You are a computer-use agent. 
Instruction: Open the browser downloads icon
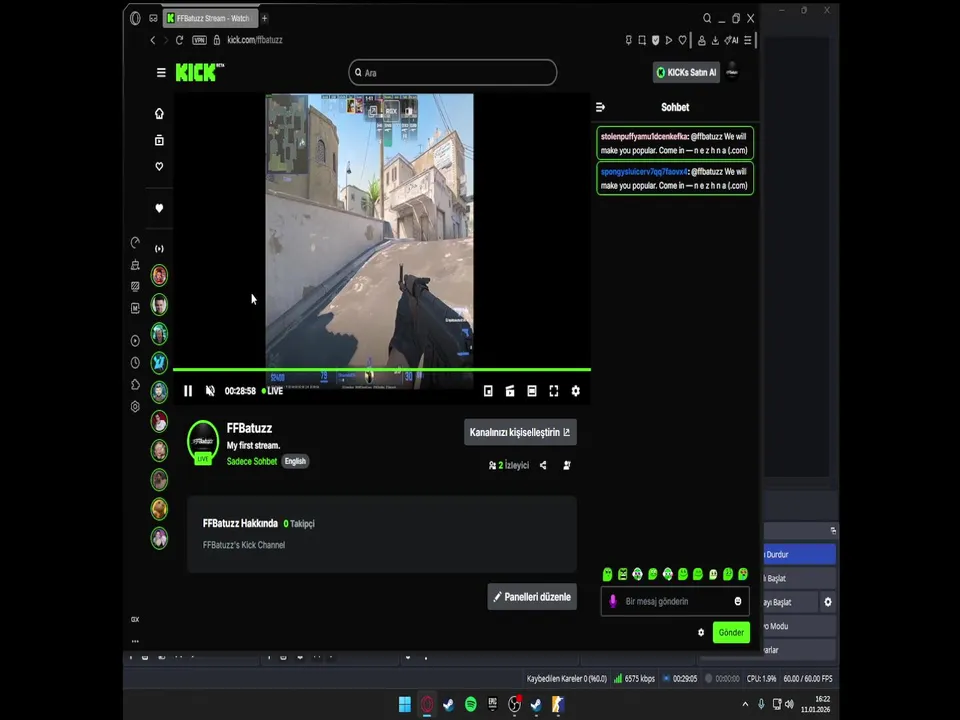coord(715,40)
